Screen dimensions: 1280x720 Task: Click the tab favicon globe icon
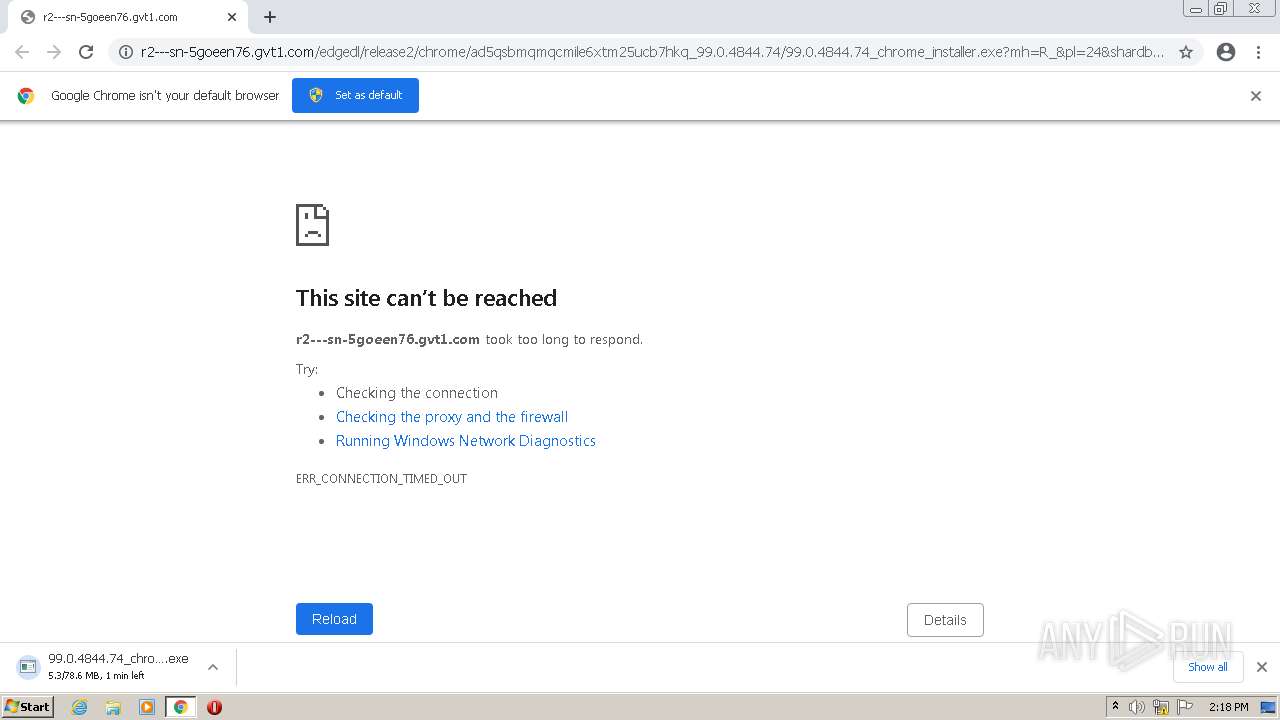click(x=28, y=17)
